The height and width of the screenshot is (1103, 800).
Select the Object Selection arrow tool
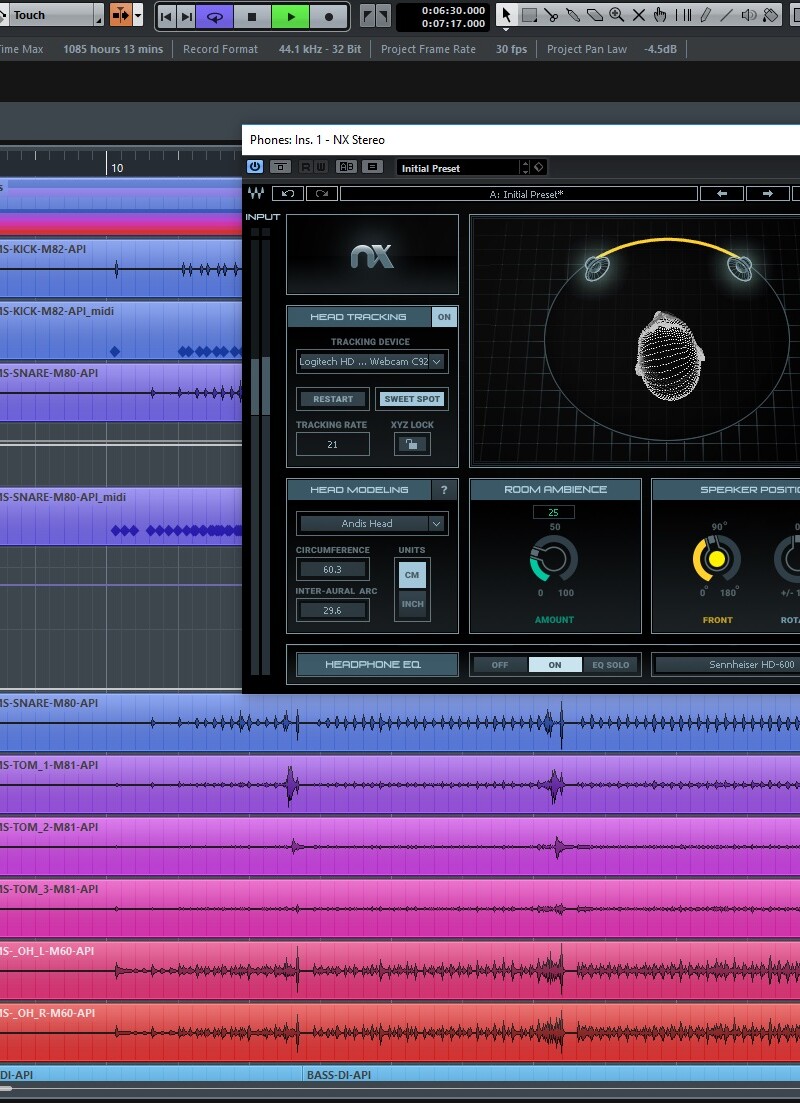tap(506, 16)
